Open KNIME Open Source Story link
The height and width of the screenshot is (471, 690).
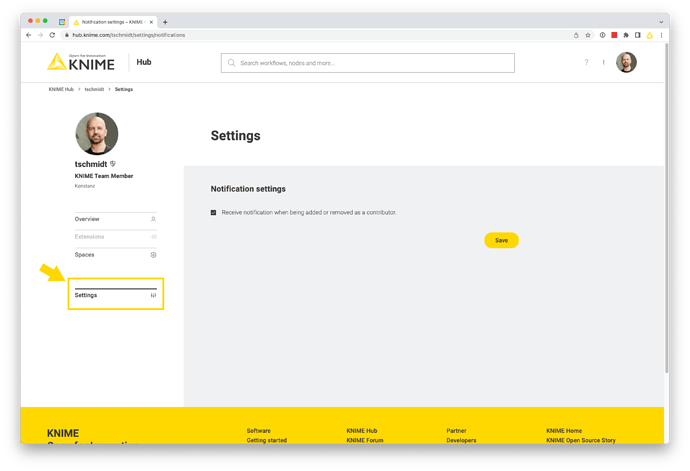581,440
